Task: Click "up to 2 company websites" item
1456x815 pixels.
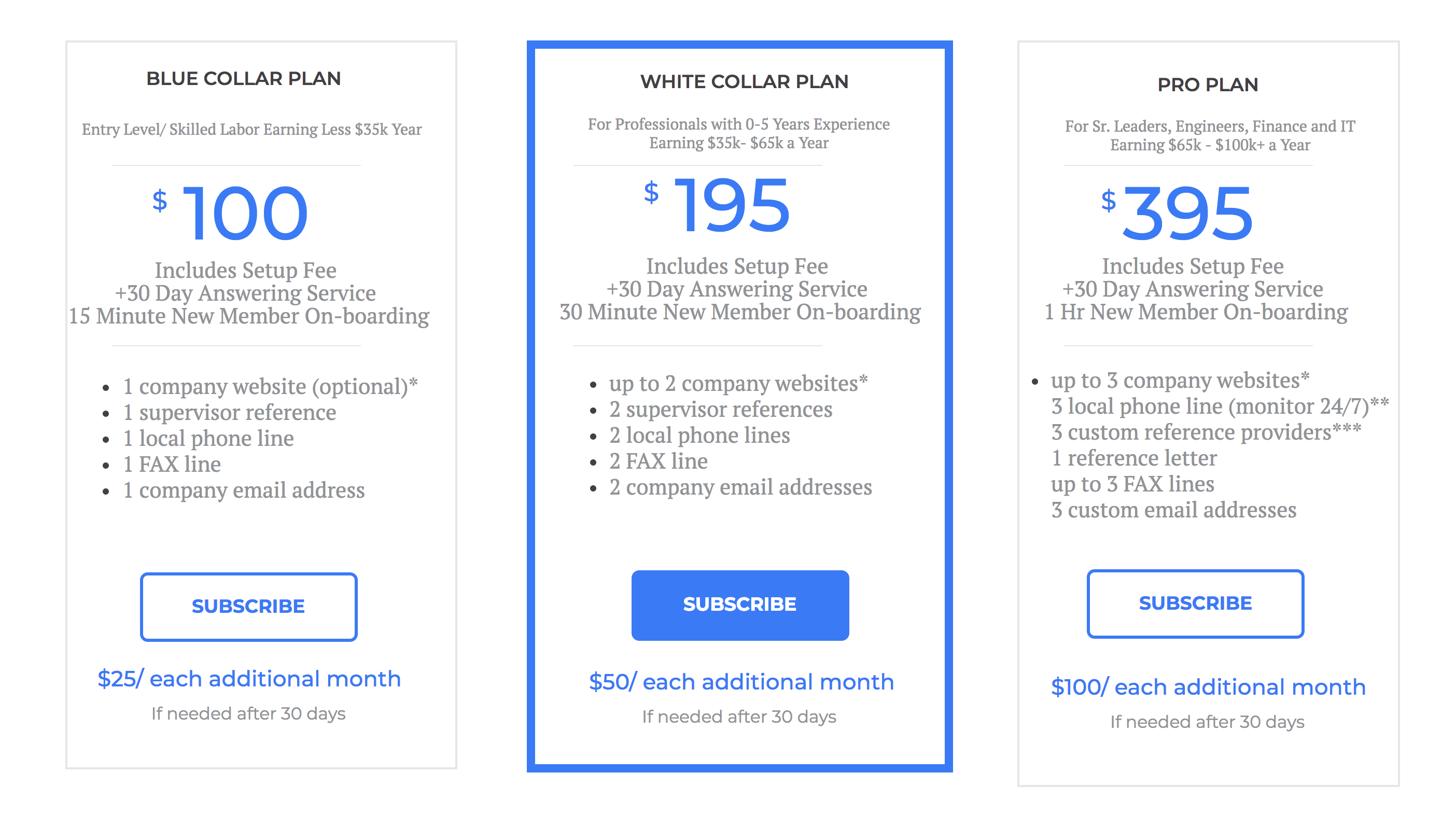Action: [x=738, y=383]
